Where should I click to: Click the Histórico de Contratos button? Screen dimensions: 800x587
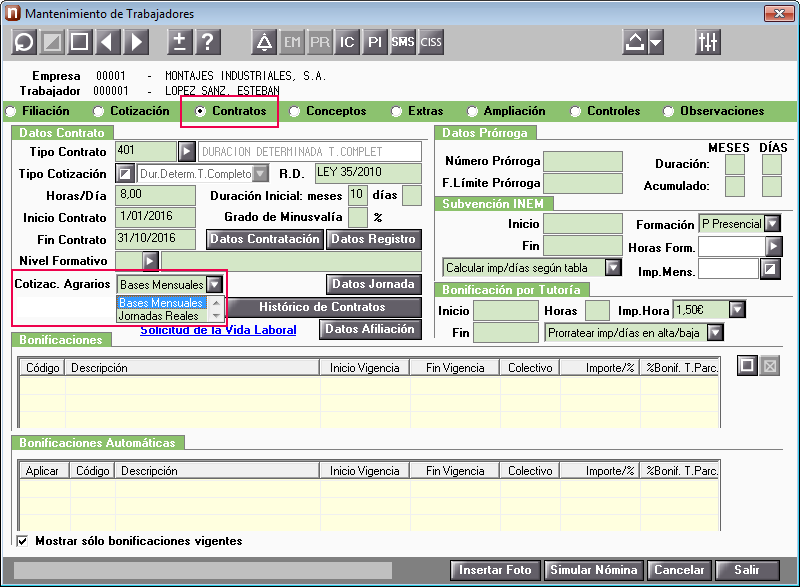pyautogui.click(x=322, y=307)
